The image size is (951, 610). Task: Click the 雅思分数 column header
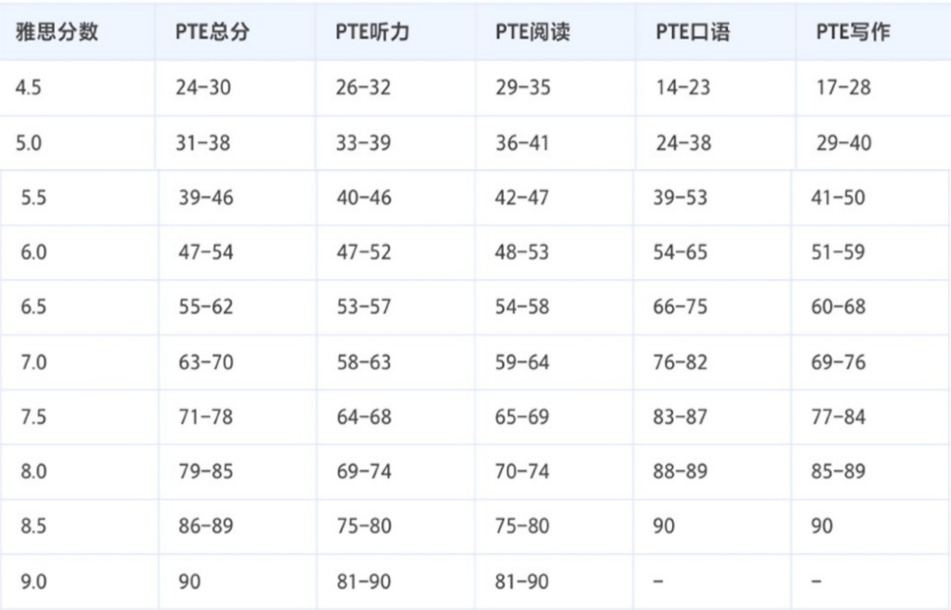(57, 31)
